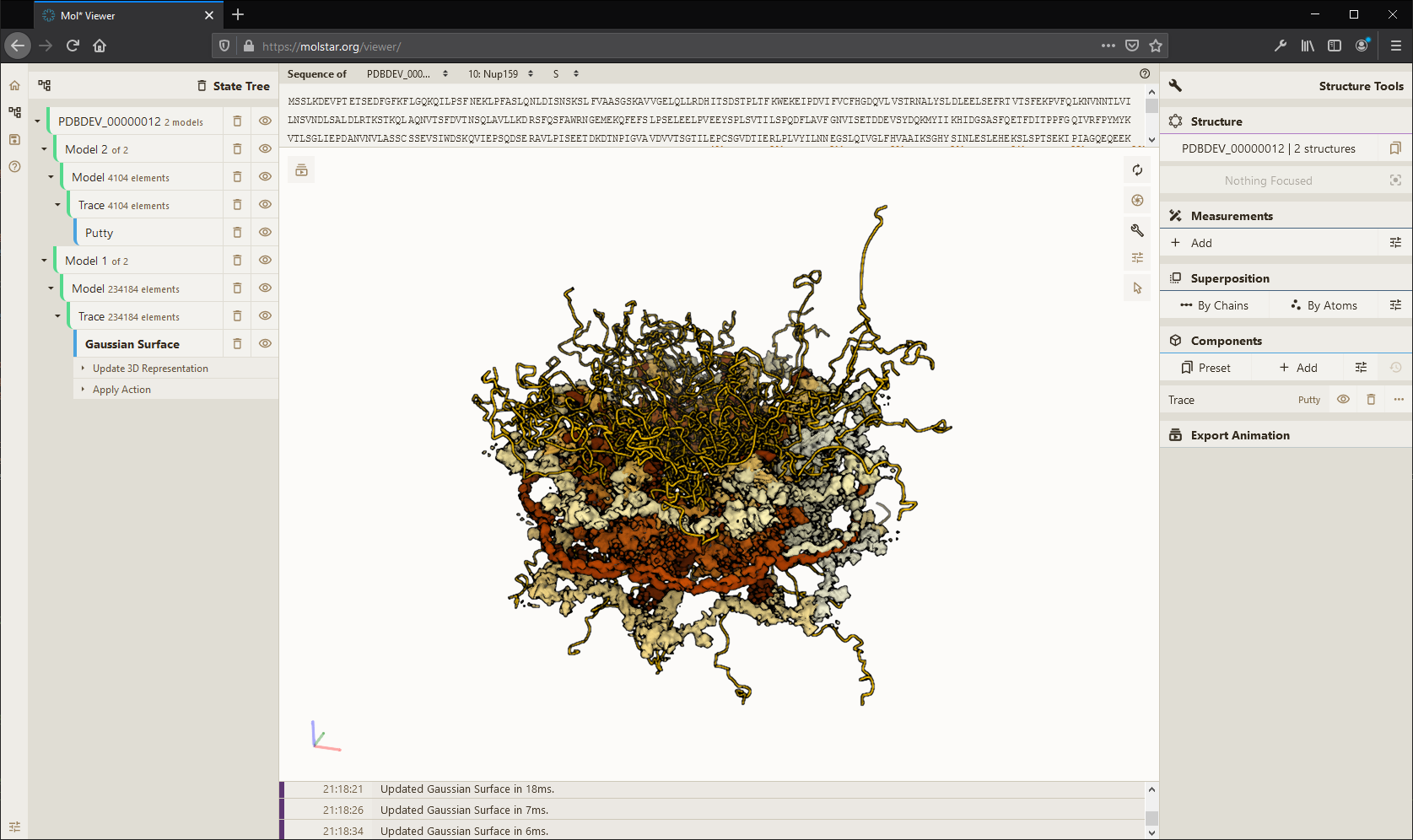Viewport: 1413px width, 840px height.
Task: Click the By Chains superposition button
Action: (x=1214, y=305)
